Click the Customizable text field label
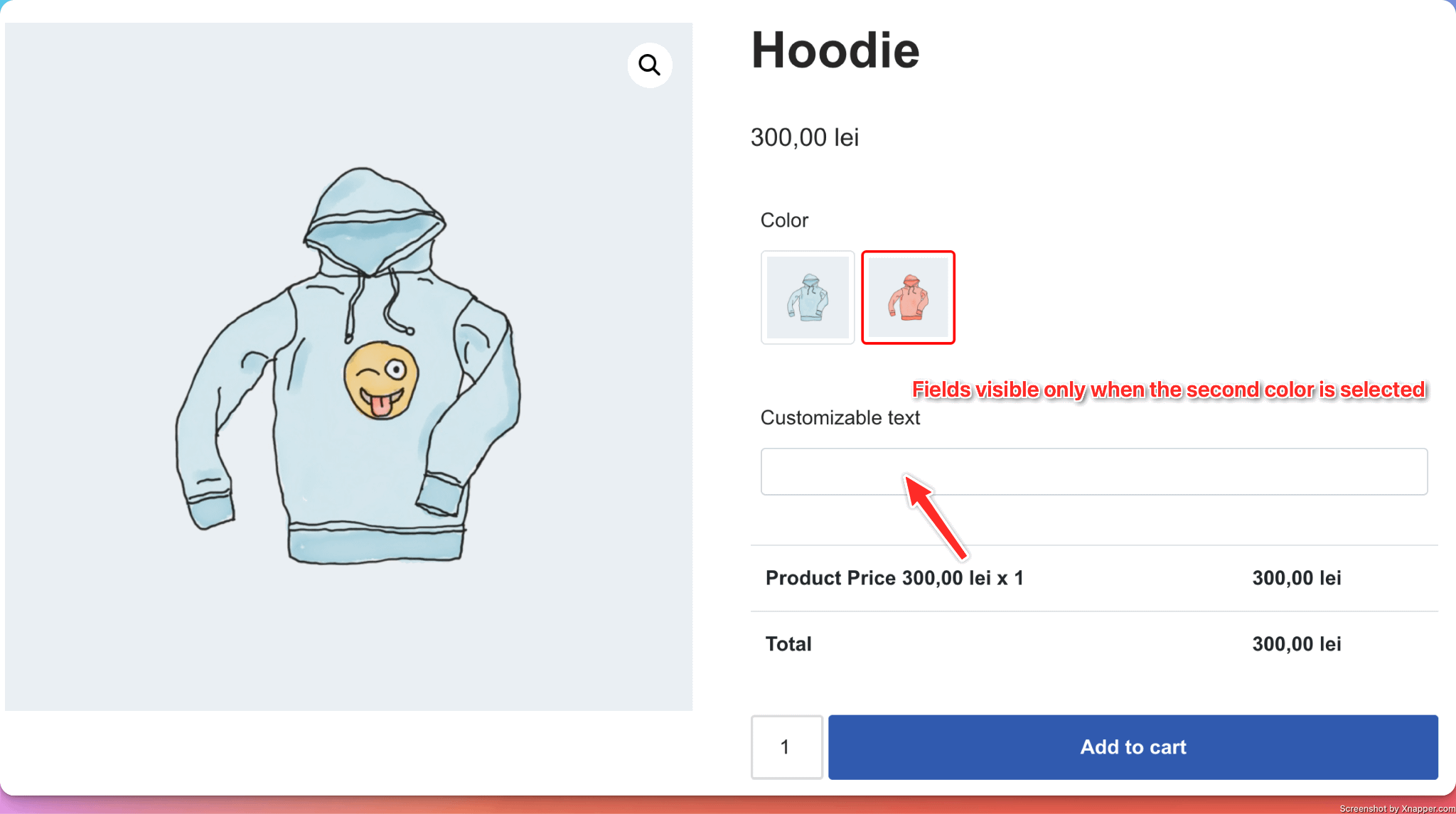Image resolution: width=1456 pixels, height=814 pixels. click(x=840, y=417)
